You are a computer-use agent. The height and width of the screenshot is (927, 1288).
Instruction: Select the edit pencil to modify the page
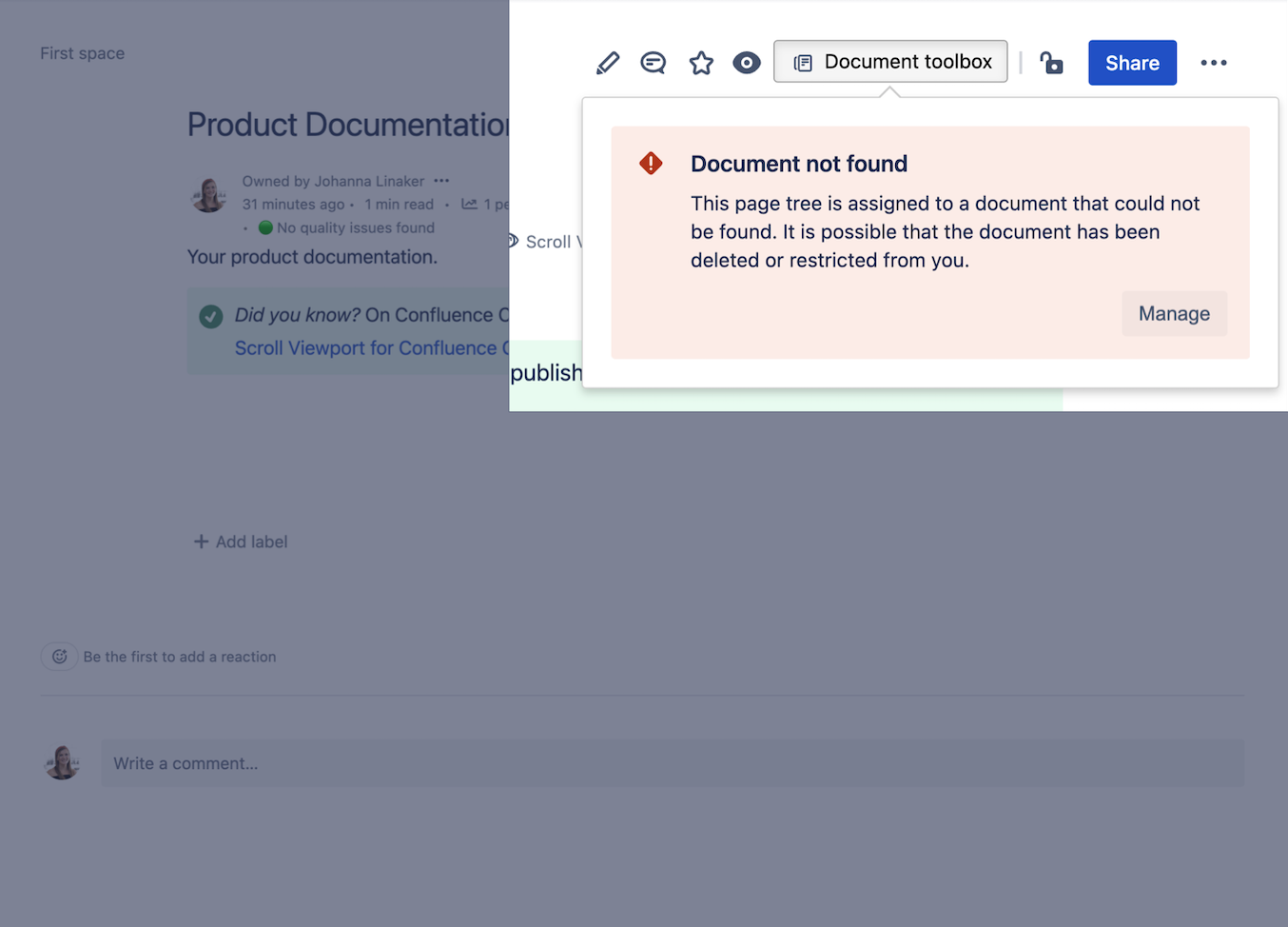coord(608,61)
